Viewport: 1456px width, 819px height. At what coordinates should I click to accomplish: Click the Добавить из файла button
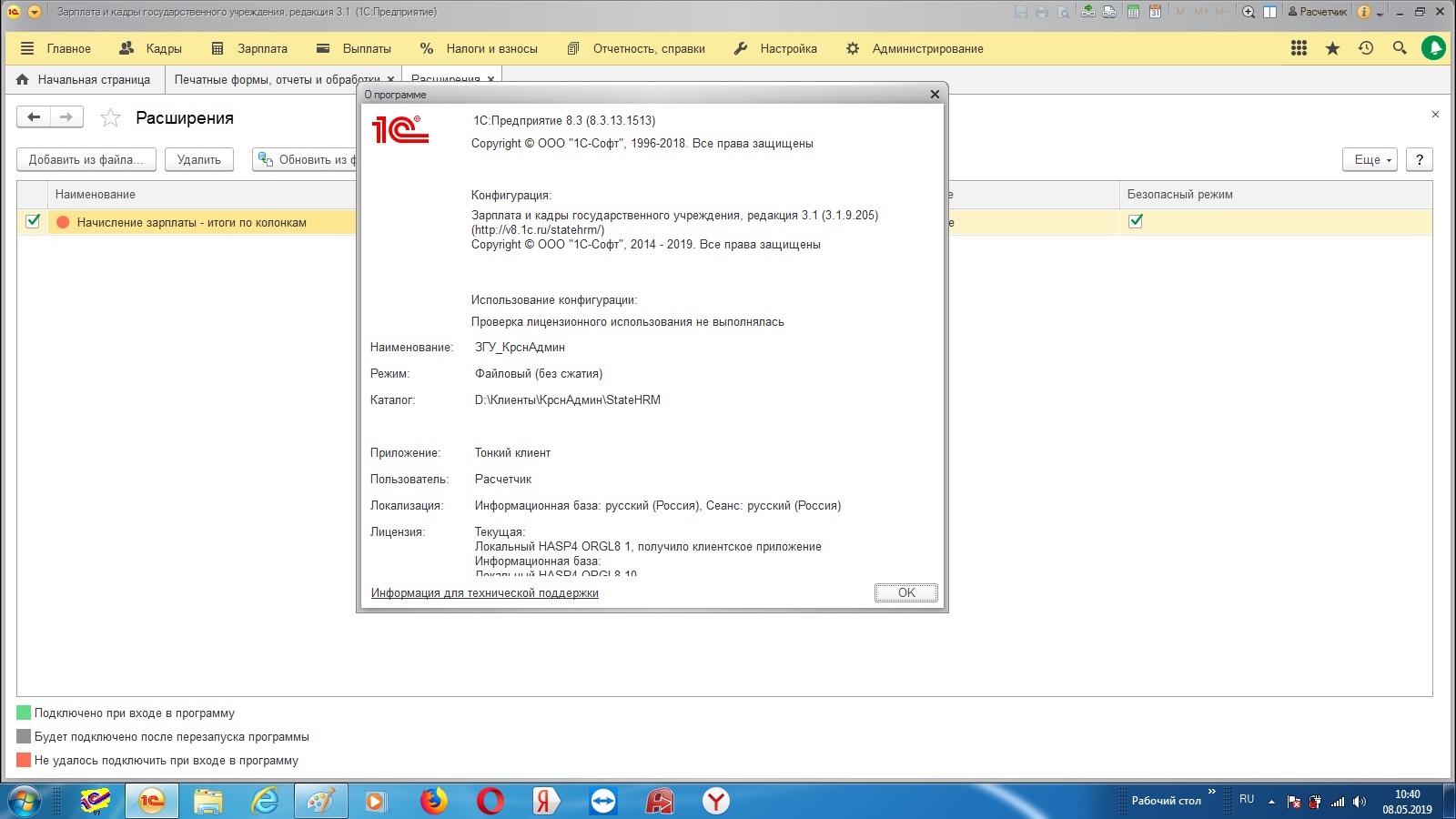[86, 159]
